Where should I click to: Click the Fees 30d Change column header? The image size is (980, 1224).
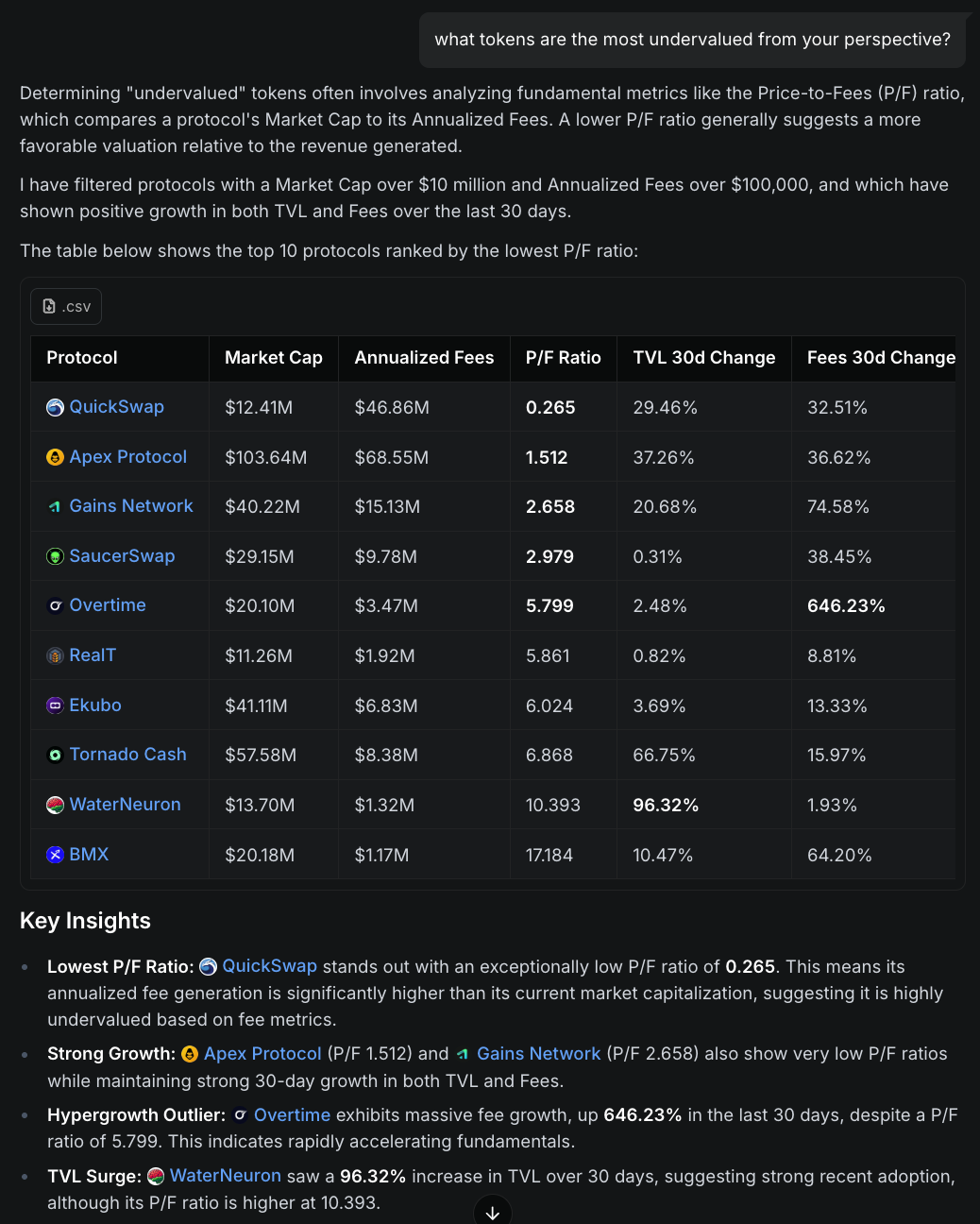(x=880, y=358)
